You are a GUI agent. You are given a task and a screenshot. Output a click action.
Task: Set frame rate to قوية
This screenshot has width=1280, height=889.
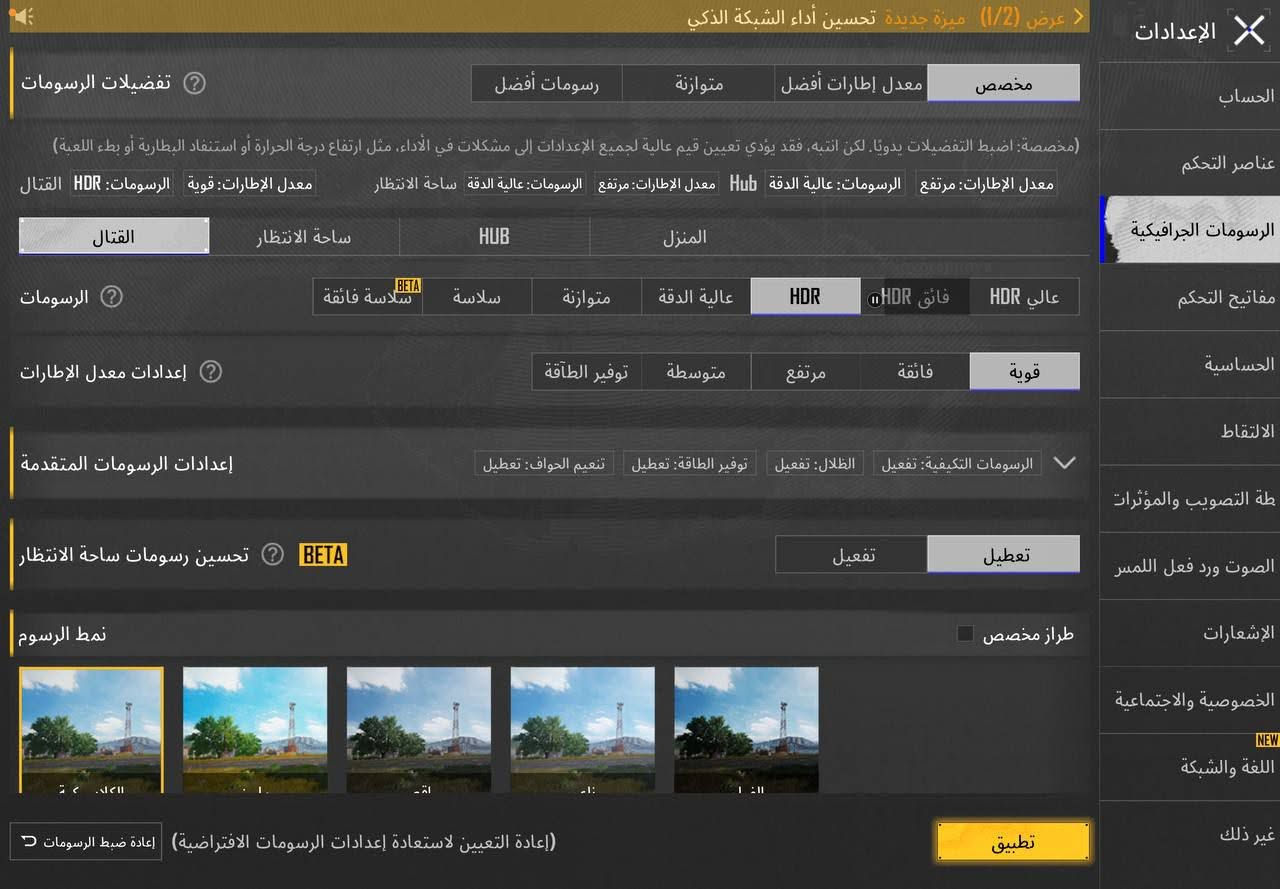pyautogui.click(x=1024, y=372)
